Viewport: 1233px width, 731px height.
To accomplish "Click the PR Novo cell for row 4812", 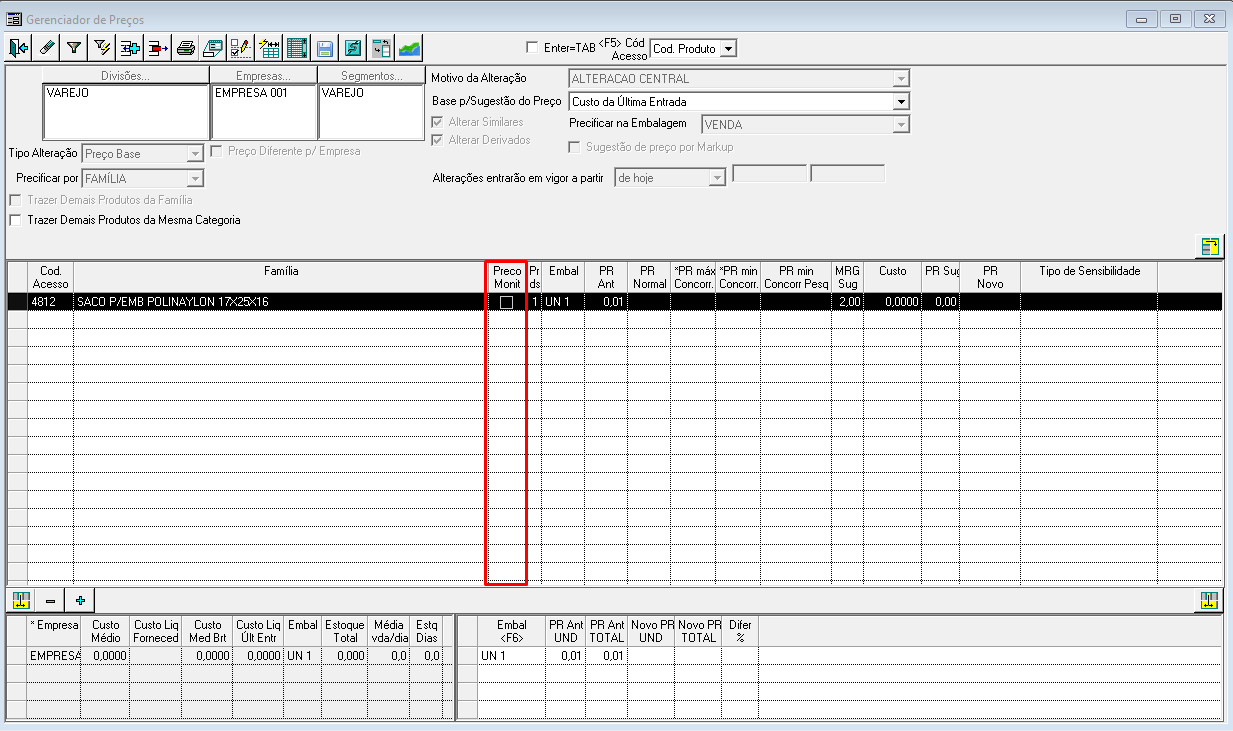I will (x=990, y=302).
